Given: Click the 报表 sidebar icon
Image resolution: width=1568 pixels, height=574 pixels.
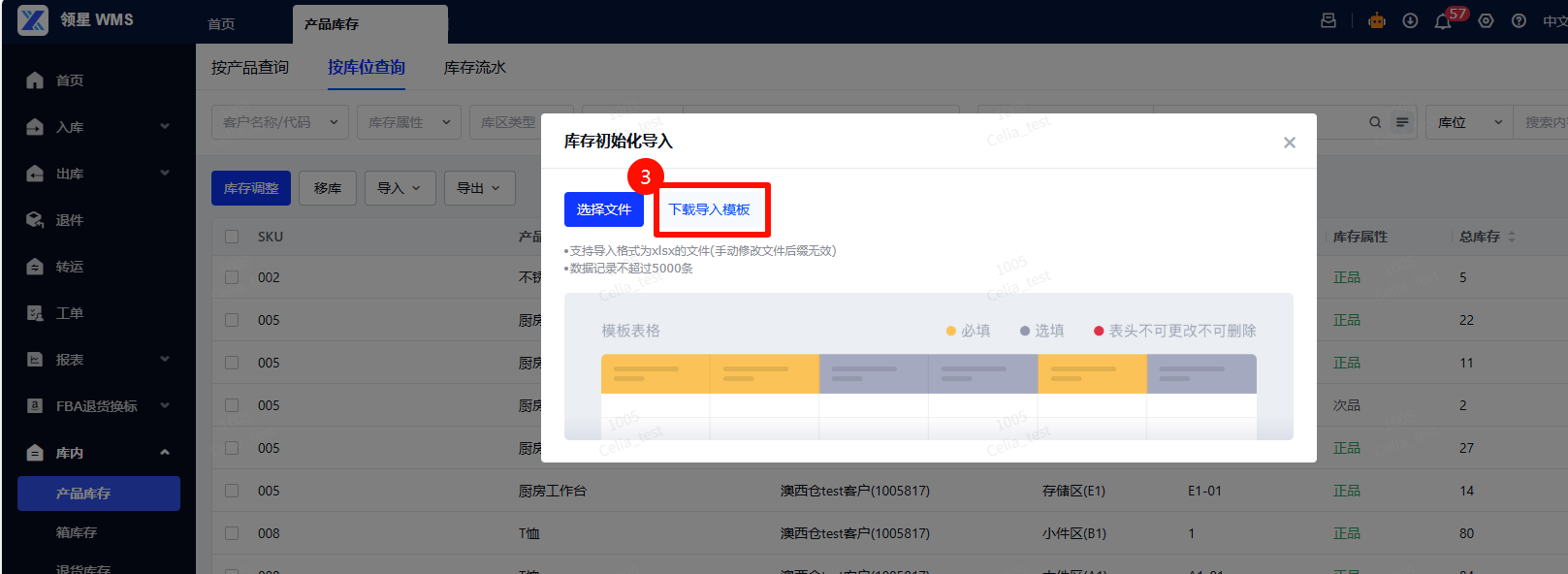Looking at the screenshot, I should (x=35, y=360).
